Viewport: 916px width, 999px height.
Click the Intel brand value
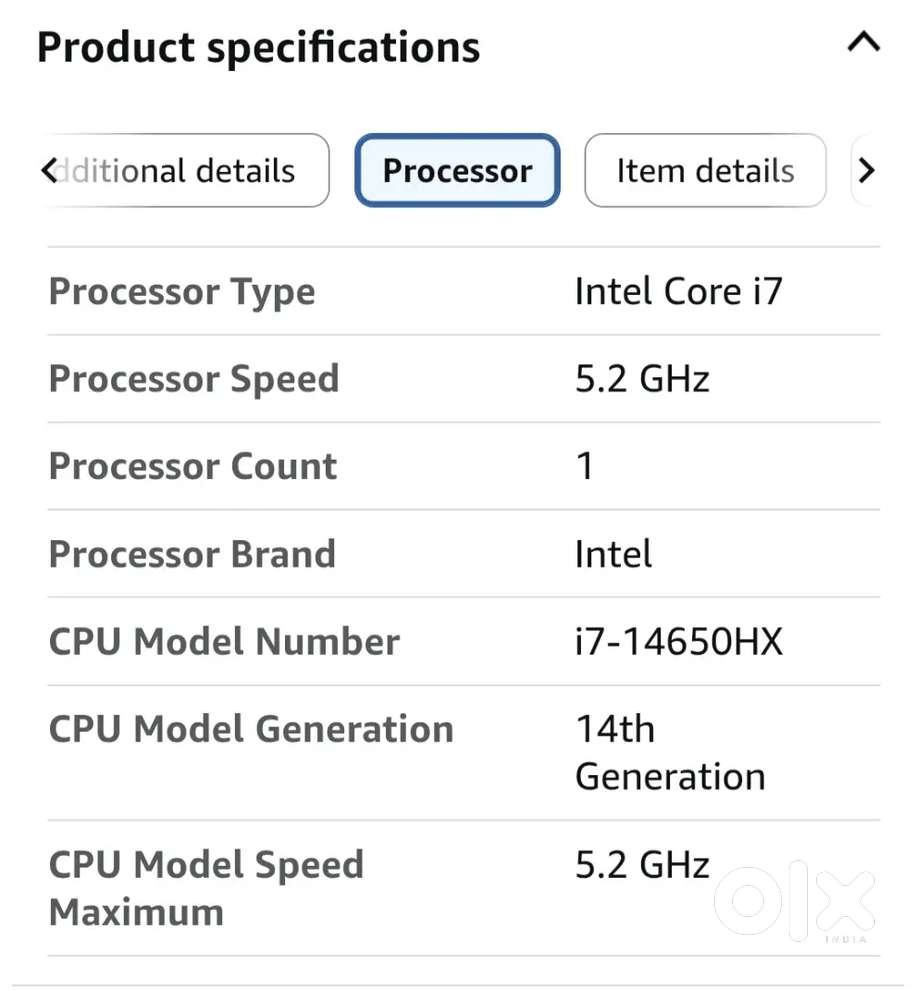(x=613, y=554)
